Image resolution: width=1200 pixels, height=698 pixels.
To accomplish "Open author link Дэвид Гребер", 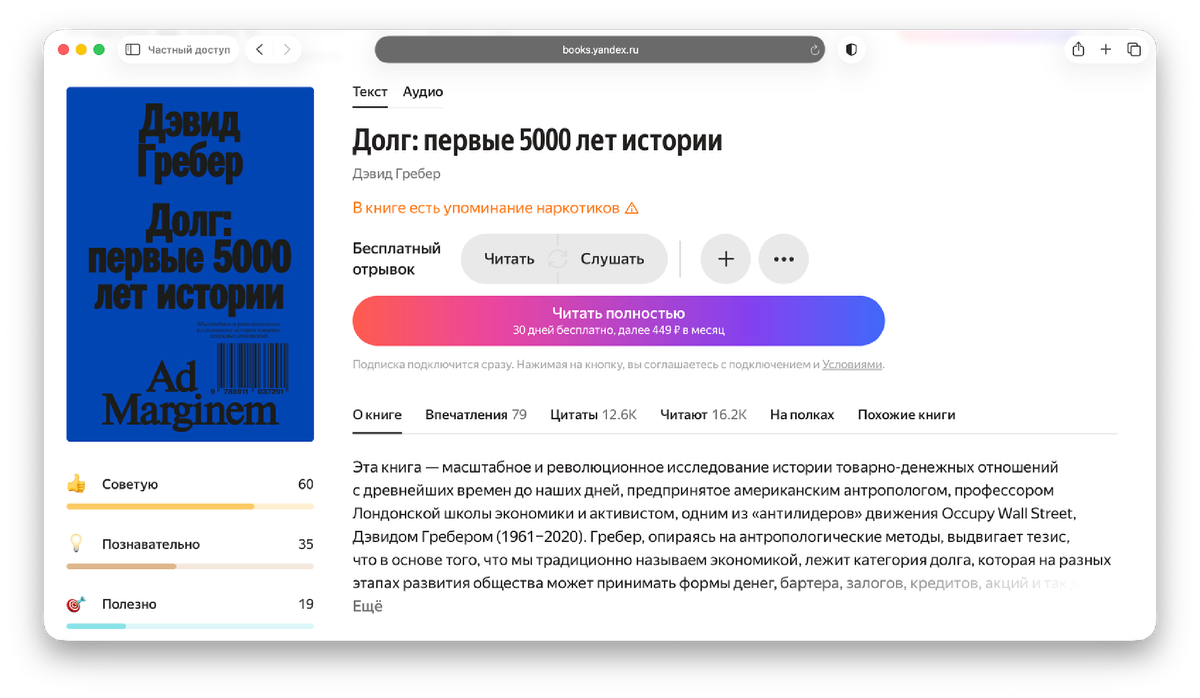I will pos(397,174).
